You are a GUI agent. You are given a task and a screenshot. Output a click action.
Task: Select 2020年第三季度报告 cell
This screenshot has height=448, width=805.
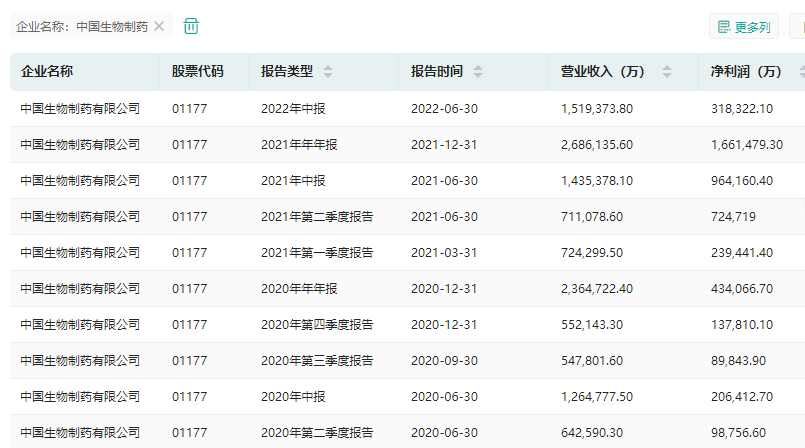tap(317, 360)
